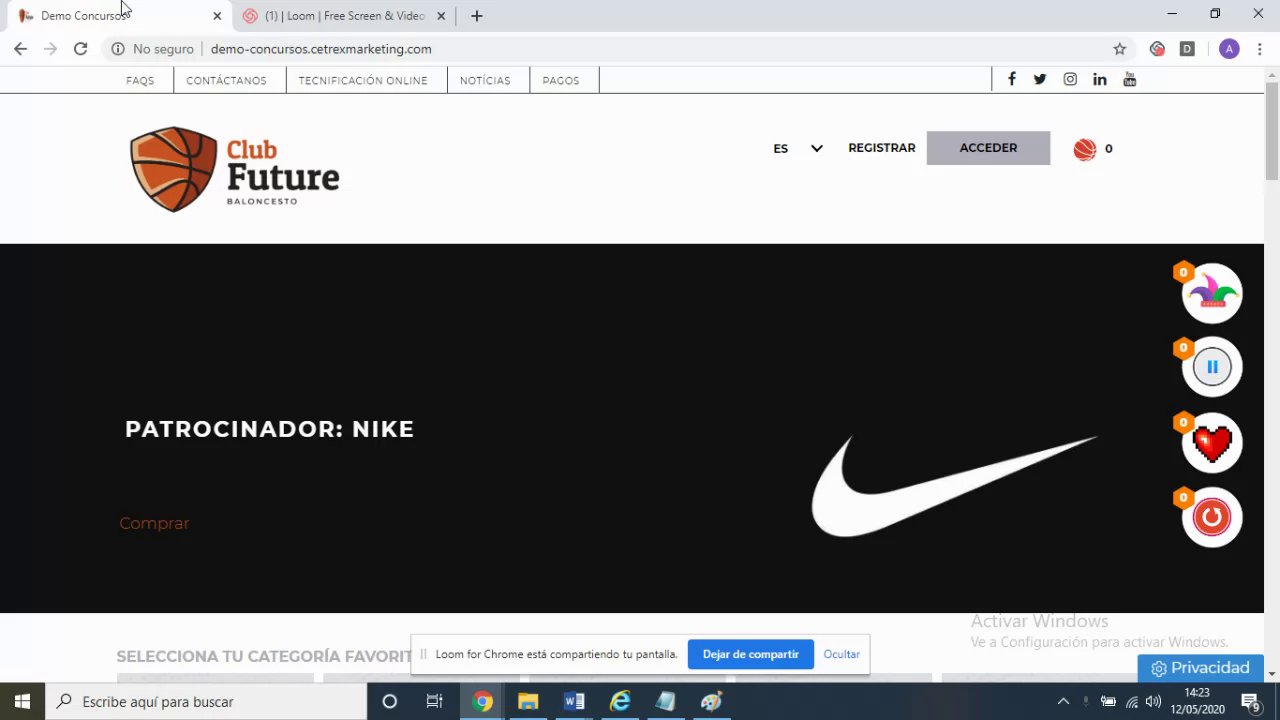The image size is (1280, 720).
Task: Click Ocultar on the sharing bar
Action: coord(842,654)
